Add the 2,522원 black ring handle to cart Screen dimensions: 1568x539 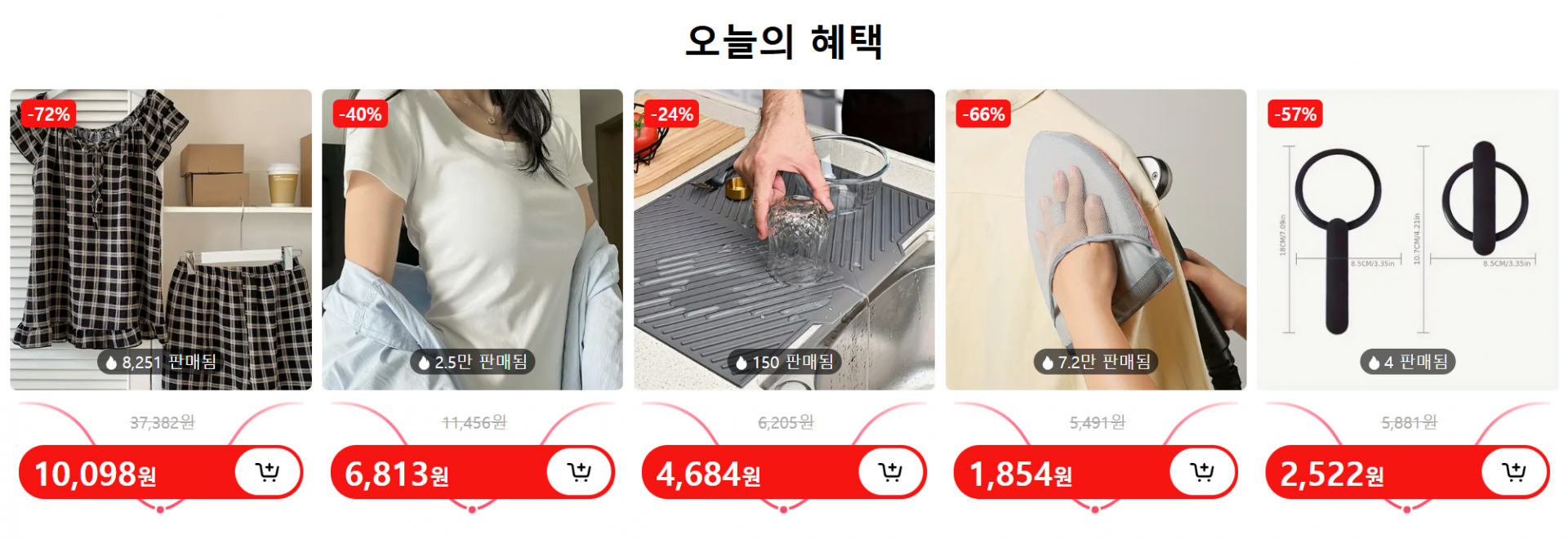point(1514,472)
